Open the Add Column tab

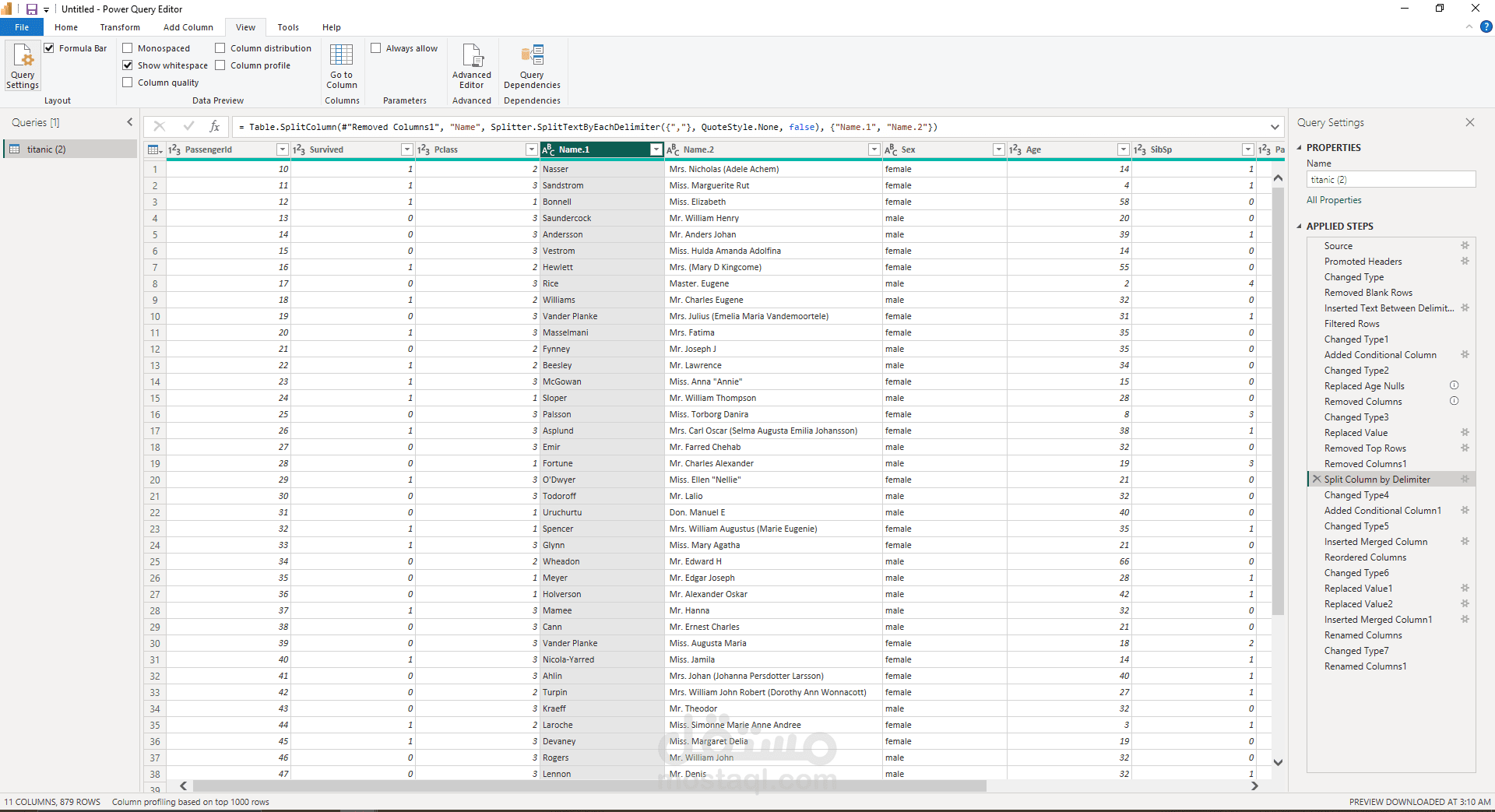tap(188, 27)
